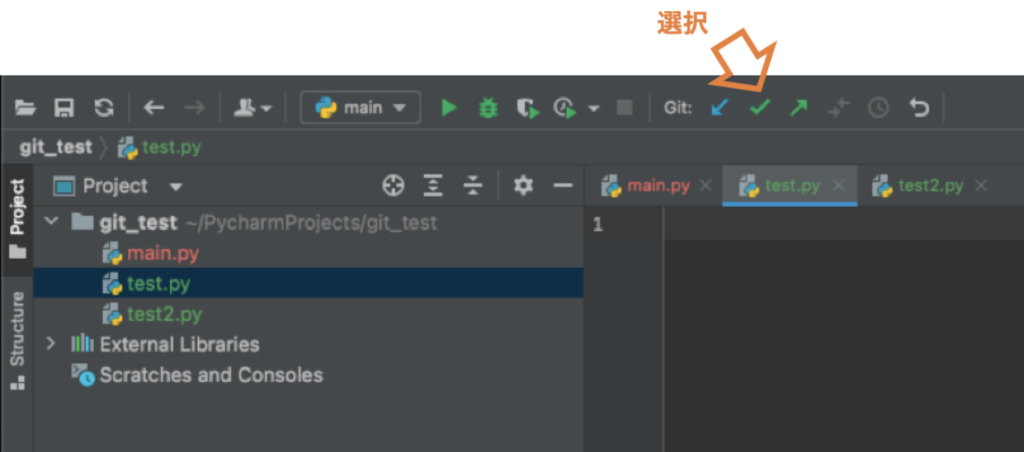Click the Git commit checkmark icon
This screenshot has height=452, width=1024.
(759, 108)
